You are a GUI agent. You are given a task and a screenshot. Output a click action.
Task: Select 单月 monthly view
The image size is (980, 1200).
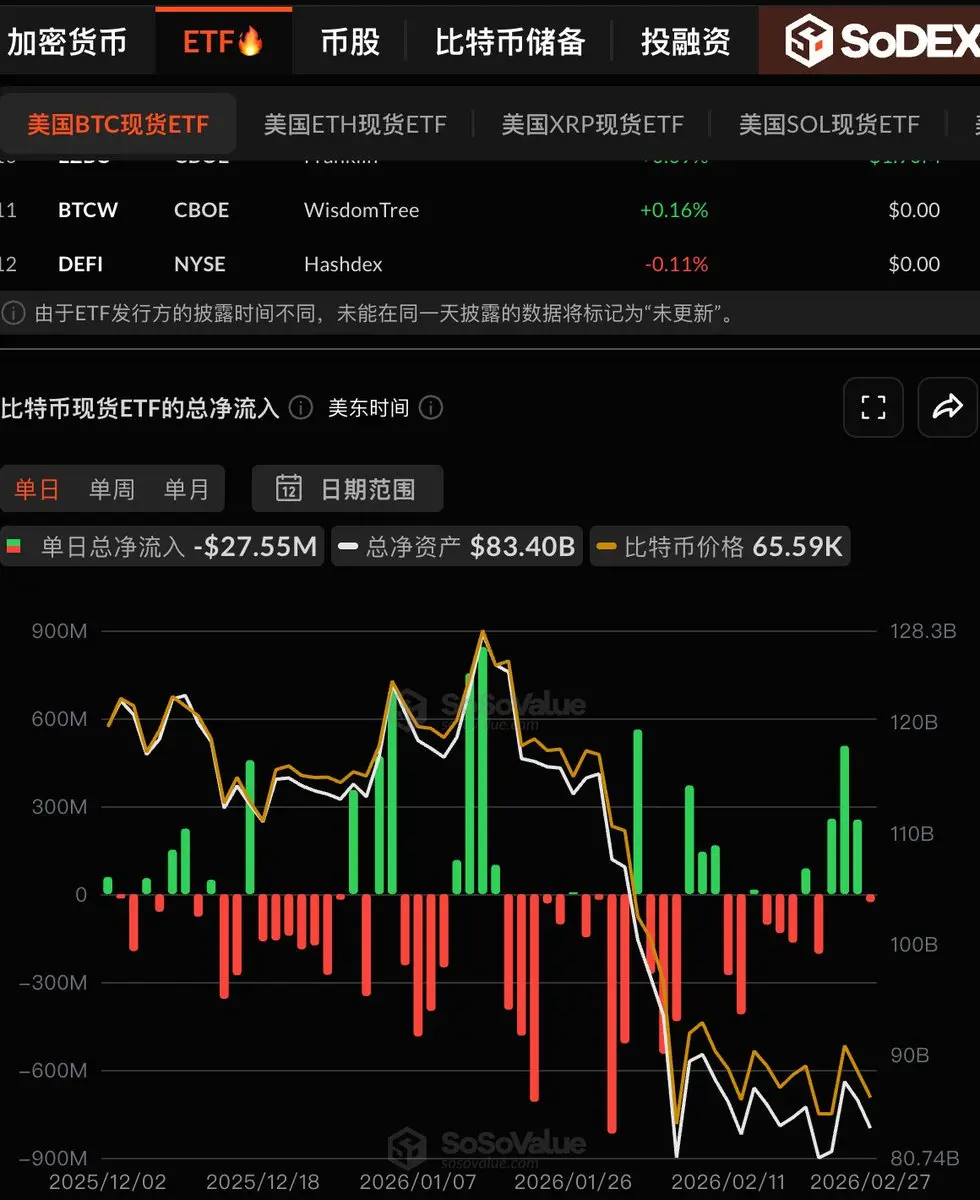[187, 489]
